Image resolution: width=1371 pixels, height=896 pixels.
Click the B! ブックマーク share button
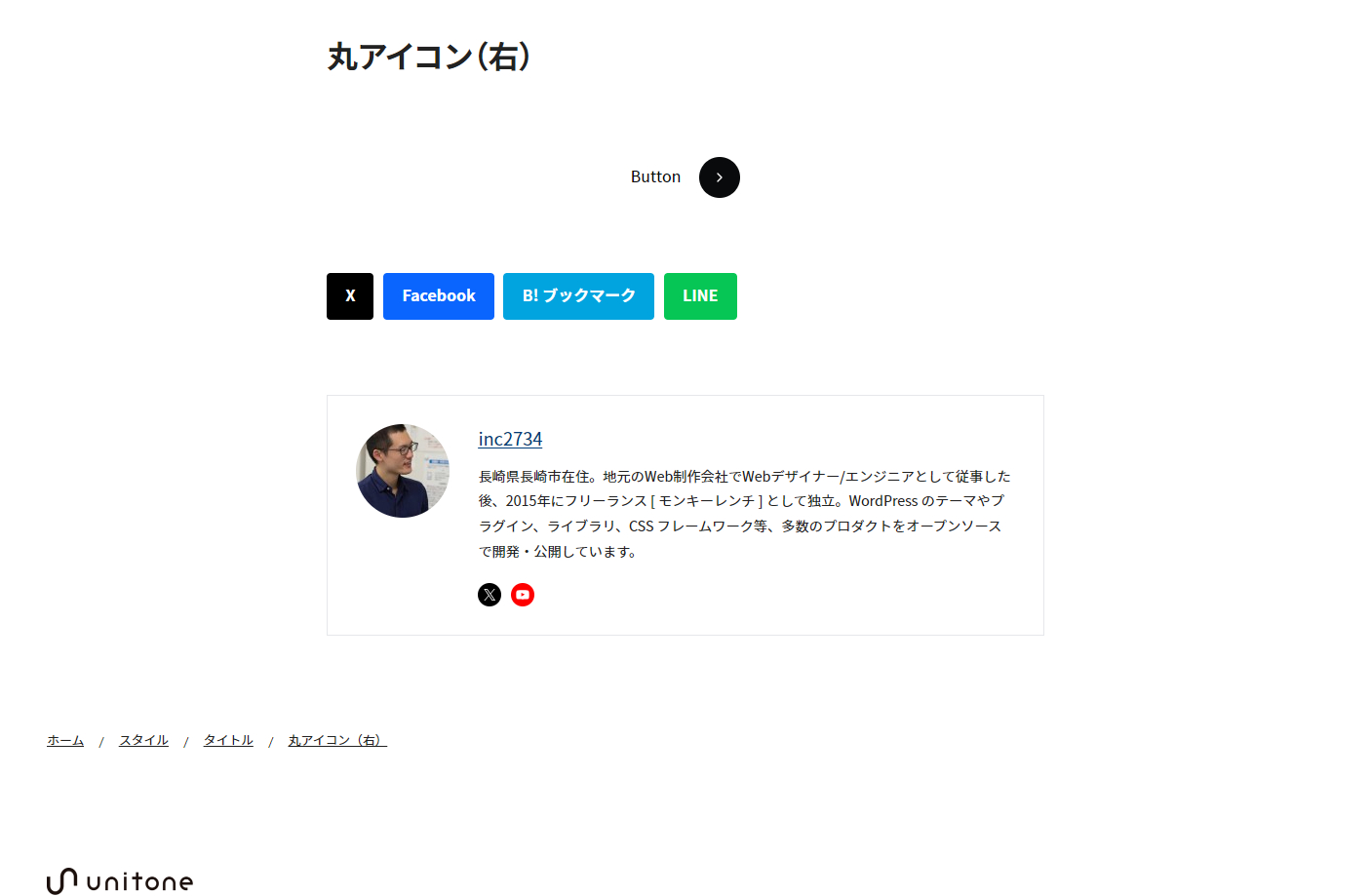click(578, 296)
